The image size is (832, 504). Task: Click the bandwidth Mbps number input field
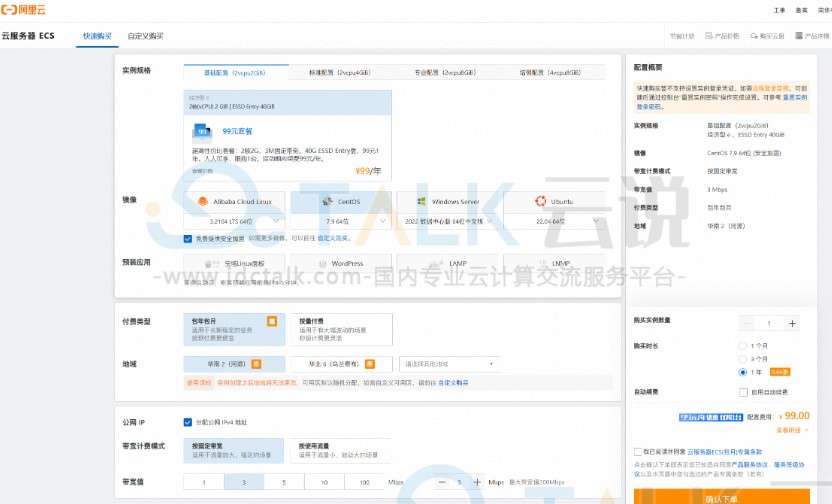click(460, 482)
